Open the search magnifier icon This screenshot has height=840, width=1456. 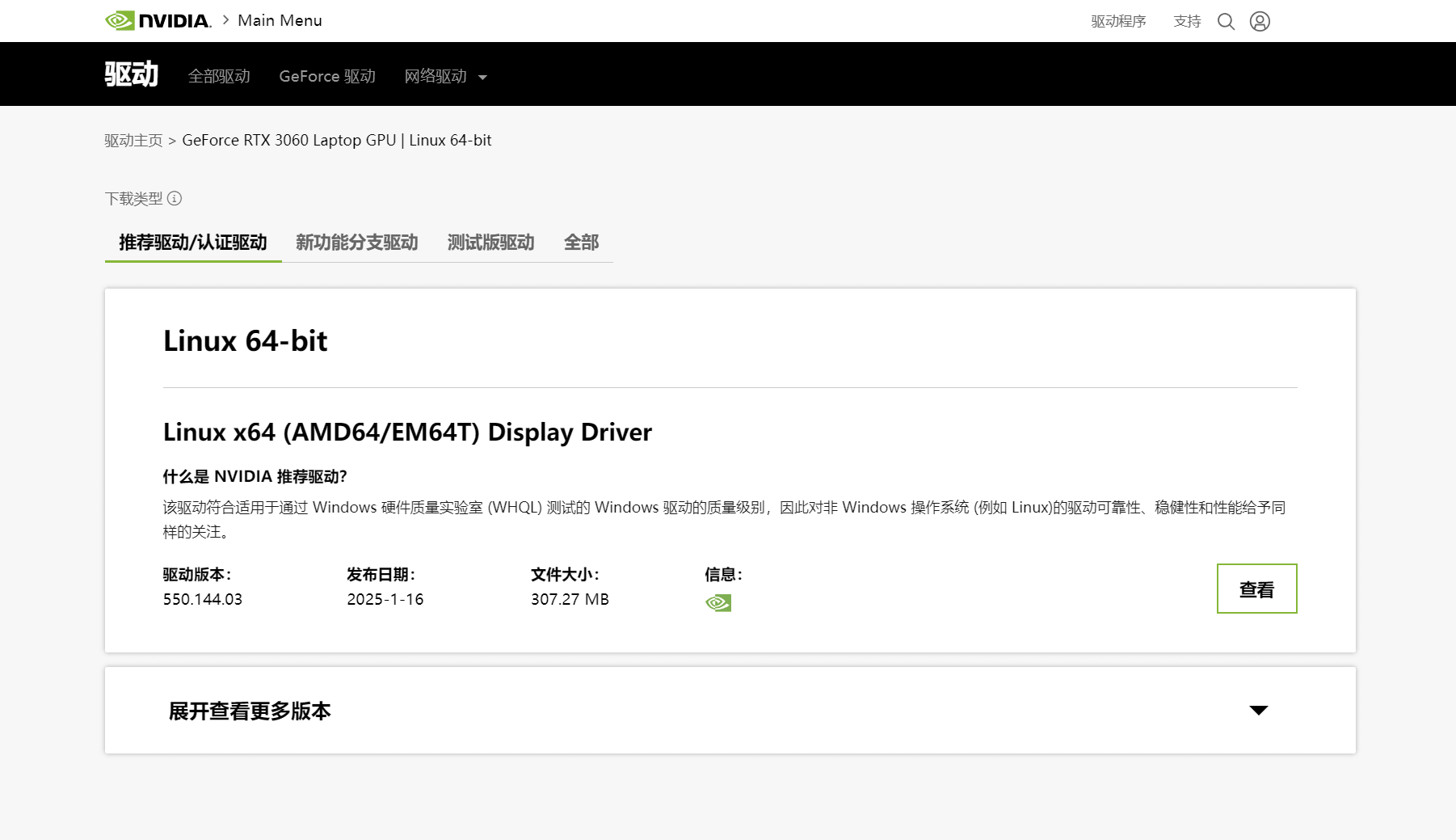pyautogui.click(x=1226, y=22)
